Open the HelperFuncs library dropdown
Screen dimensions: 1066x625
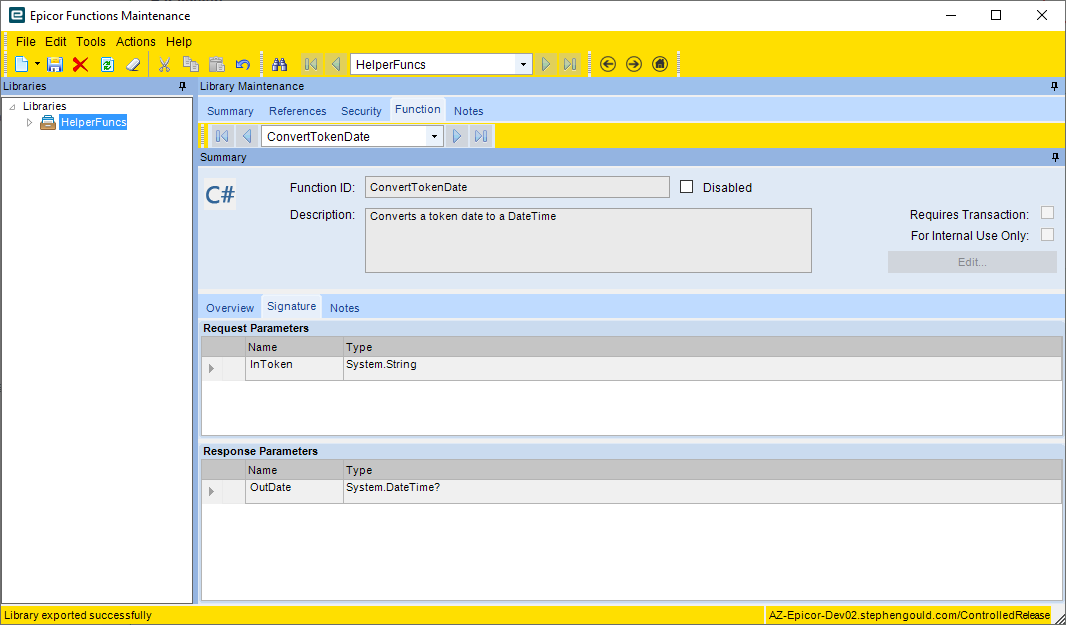[523, 65]
